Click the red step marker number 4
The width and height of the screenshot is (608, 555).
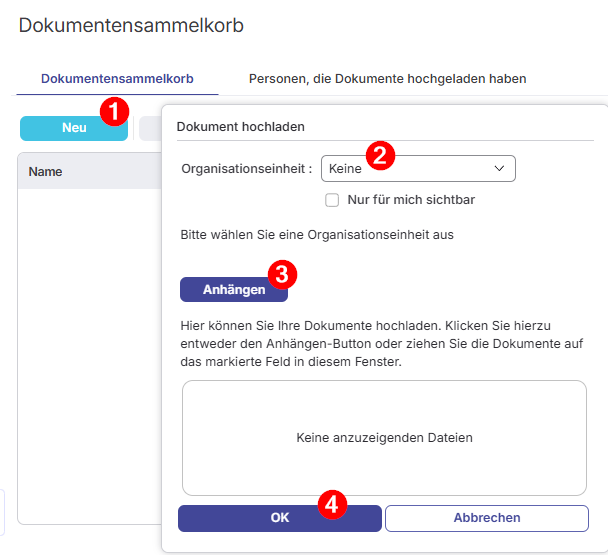coord(333,505)
